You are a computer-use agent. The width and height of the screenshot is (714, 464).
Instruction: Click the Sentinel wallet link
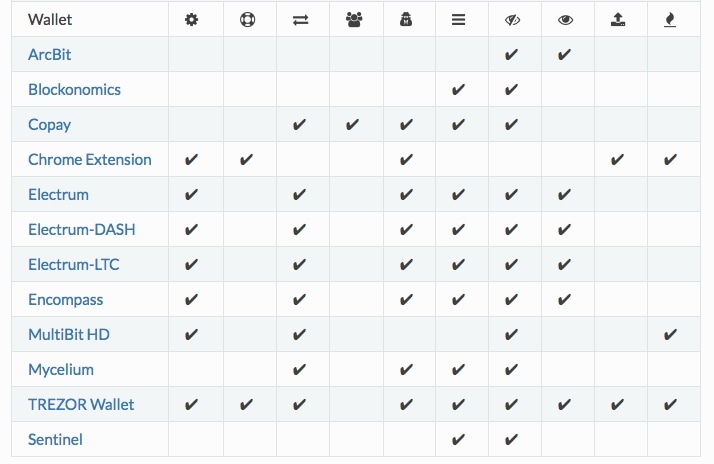(56, 439)
